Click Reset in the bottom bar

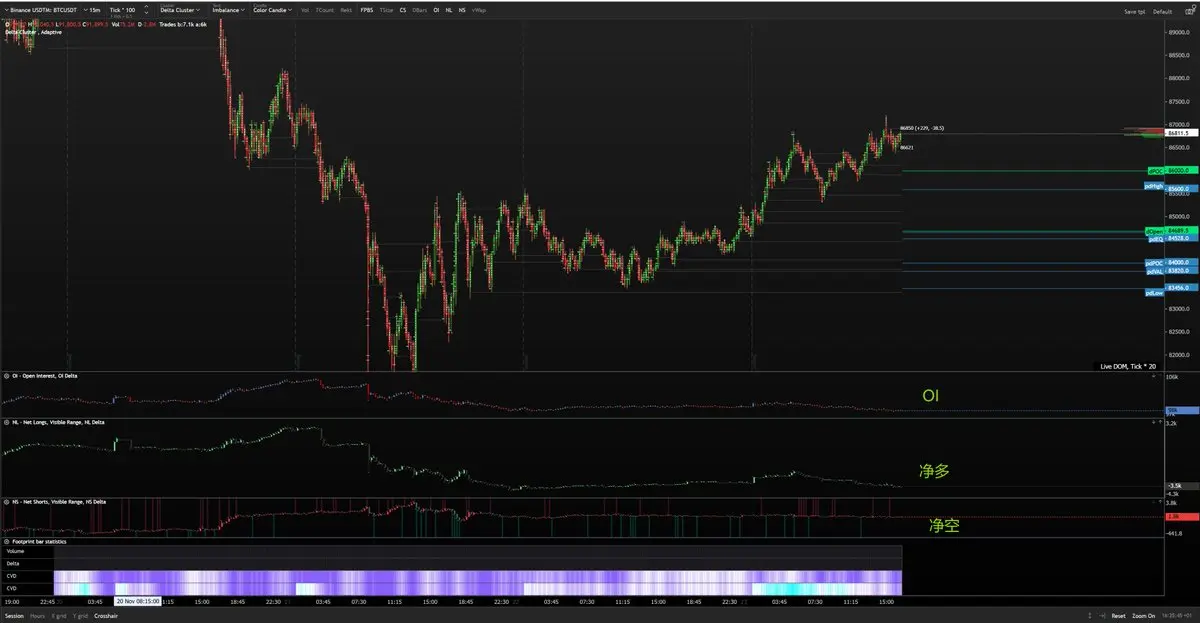pos(1118,616)
